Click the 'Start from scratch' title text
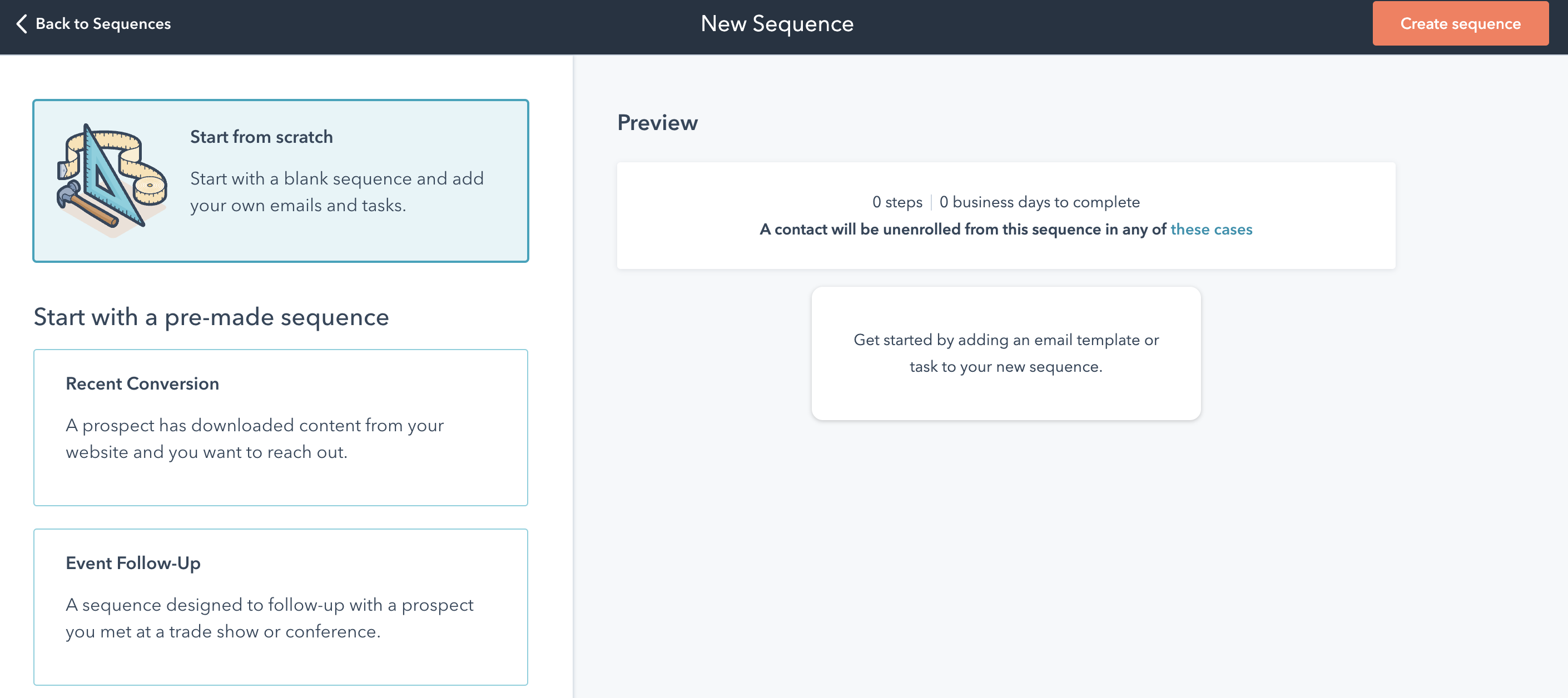Viewport: 1568px width, 698px height. click(261, 137)
